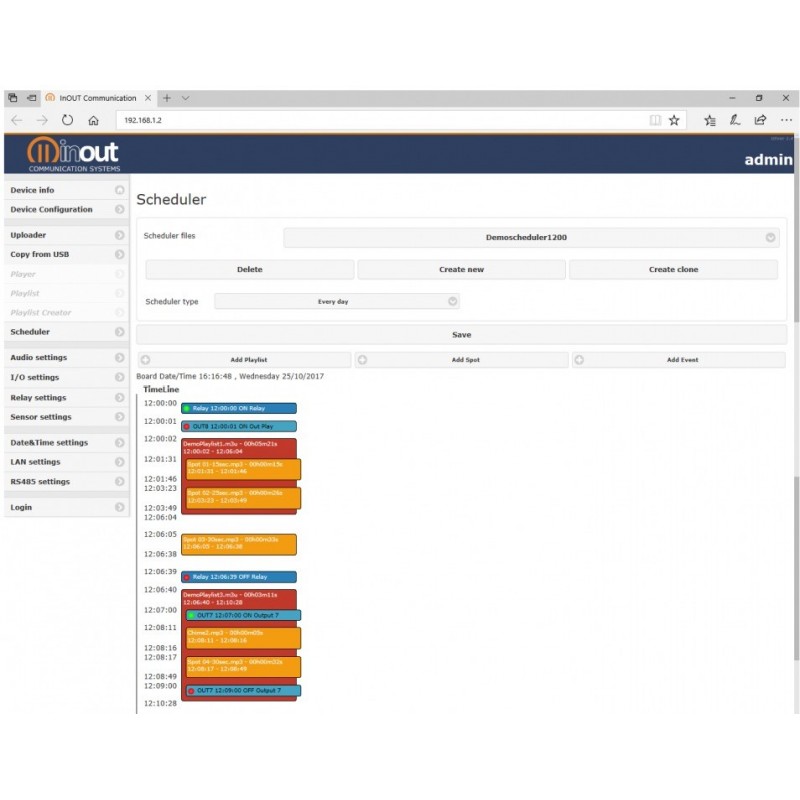
Task: Click the browser home icon
Action: (x=93, y=120)
